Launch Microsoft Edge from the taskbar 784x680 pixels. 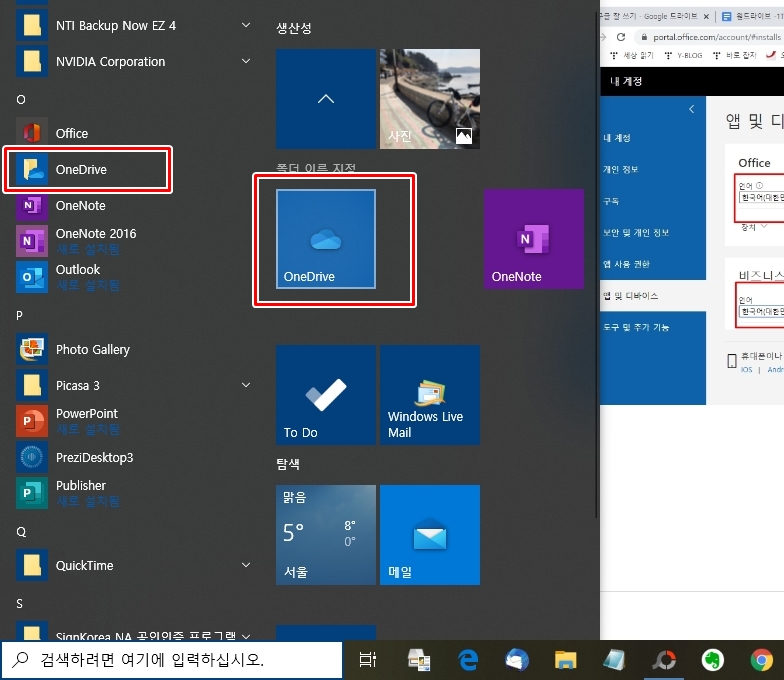[x=468, y=660]
